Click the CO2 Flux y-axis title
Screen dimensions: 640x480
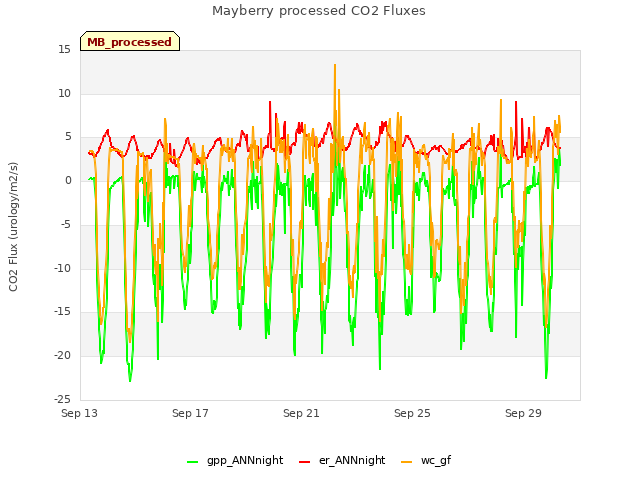pos(13,227)
